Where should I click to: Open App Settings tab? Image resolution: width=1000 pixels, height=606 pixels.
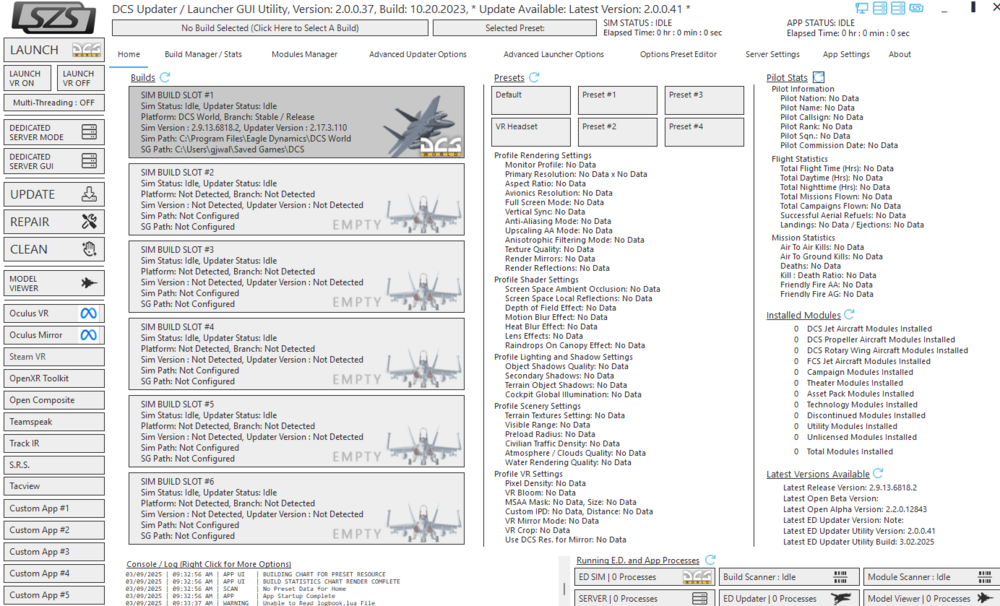point(846,54)
